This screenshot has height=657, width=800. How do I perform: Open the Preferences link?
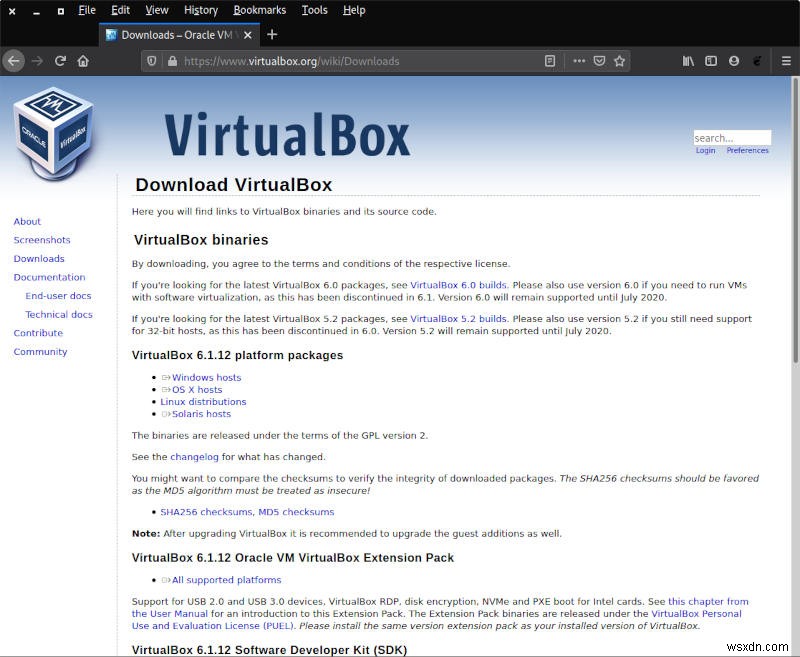[747, 150]
